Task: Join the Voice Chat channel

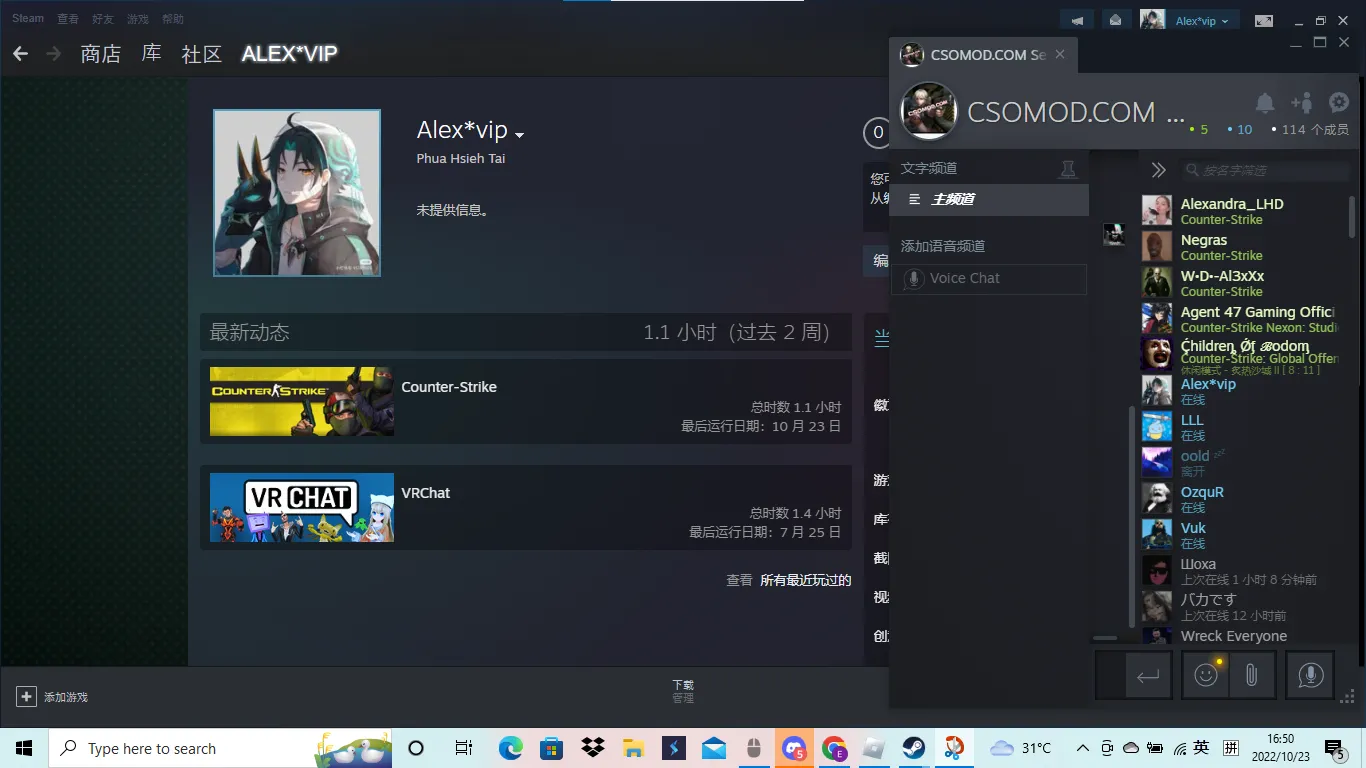Action: pos(989,279)
